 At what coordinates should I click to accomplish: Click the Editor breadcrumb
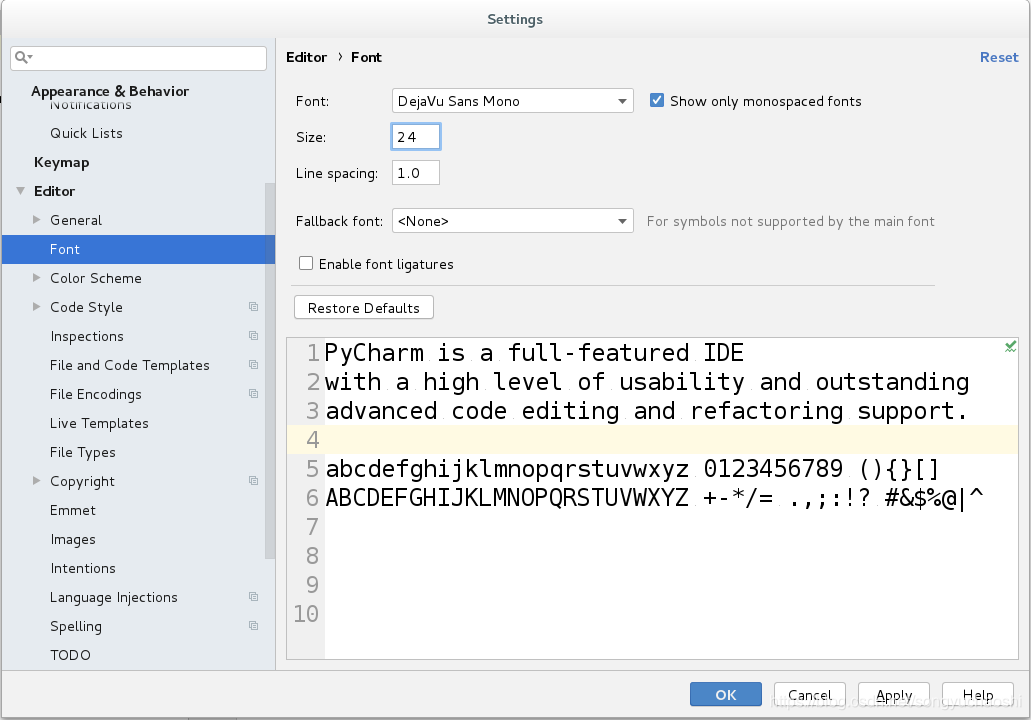(x=306, y=57)
